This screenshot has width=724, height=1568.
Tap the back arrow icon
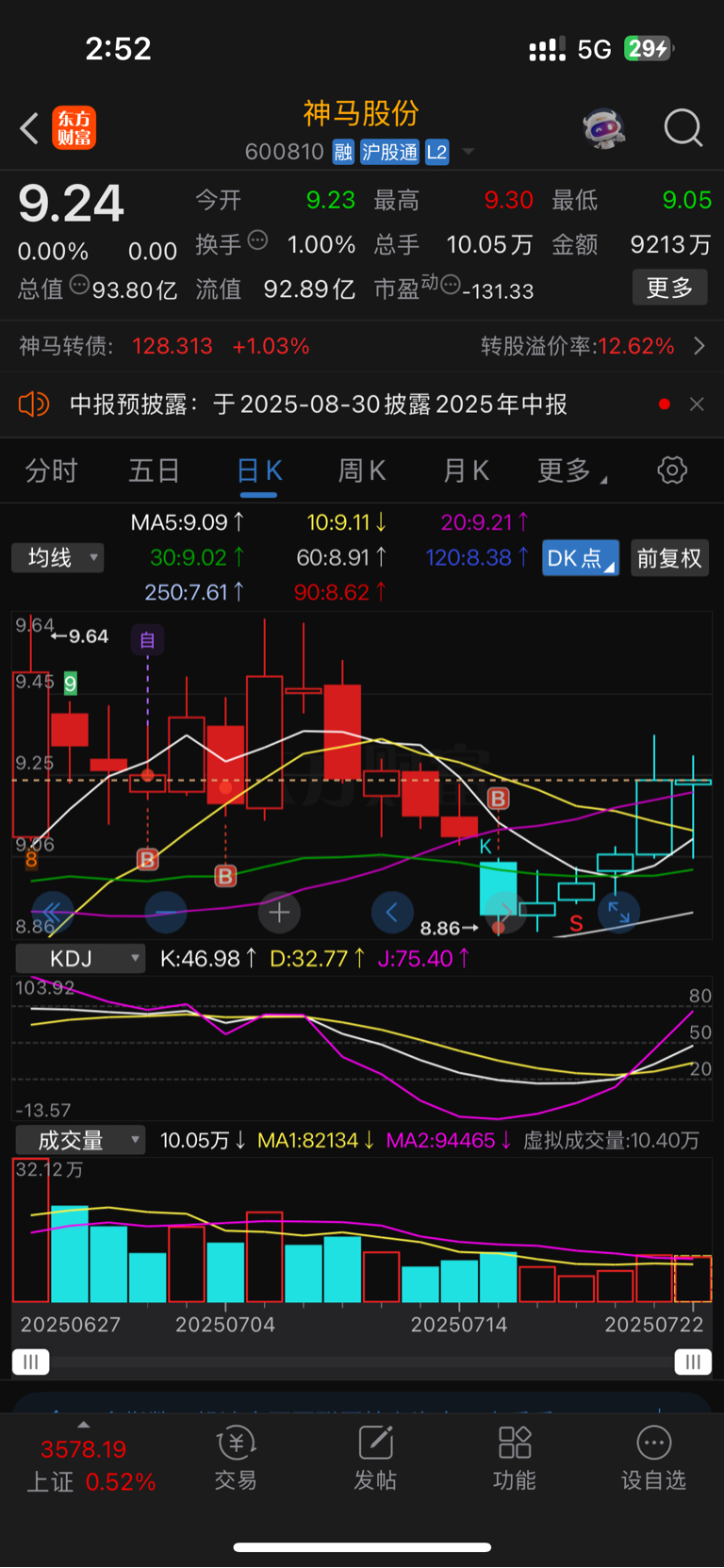(x=29, y=128)
